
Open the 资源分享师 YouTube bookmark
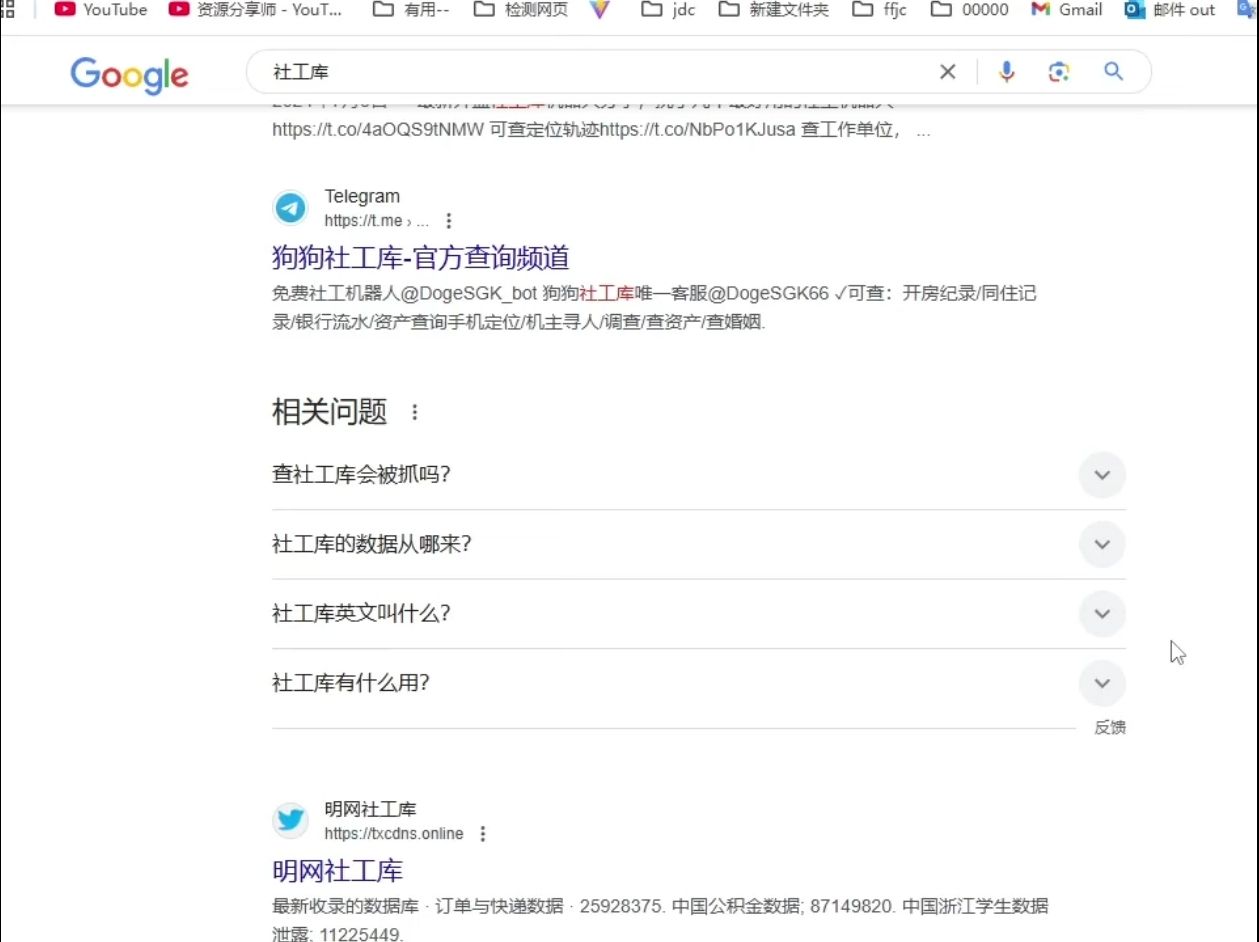tap(256, 10)
